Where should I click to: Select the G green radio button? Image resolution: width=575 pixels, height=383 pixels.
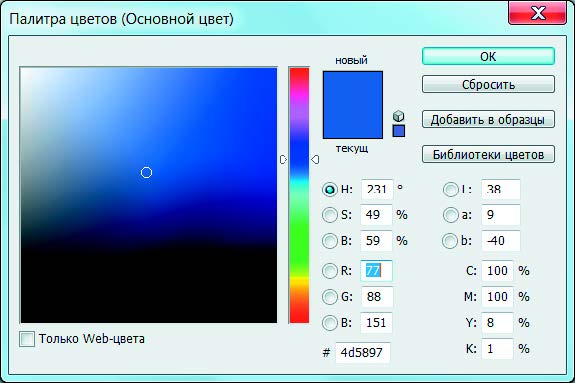click(x=330, y=297)
